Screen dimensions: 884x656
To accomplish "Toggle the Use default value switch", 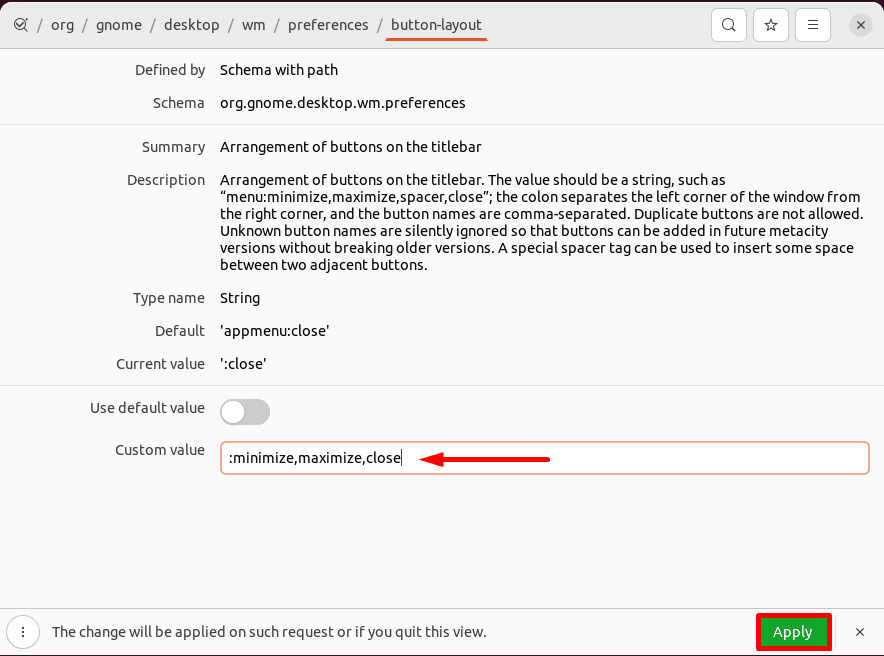I will tap(245, 412).
